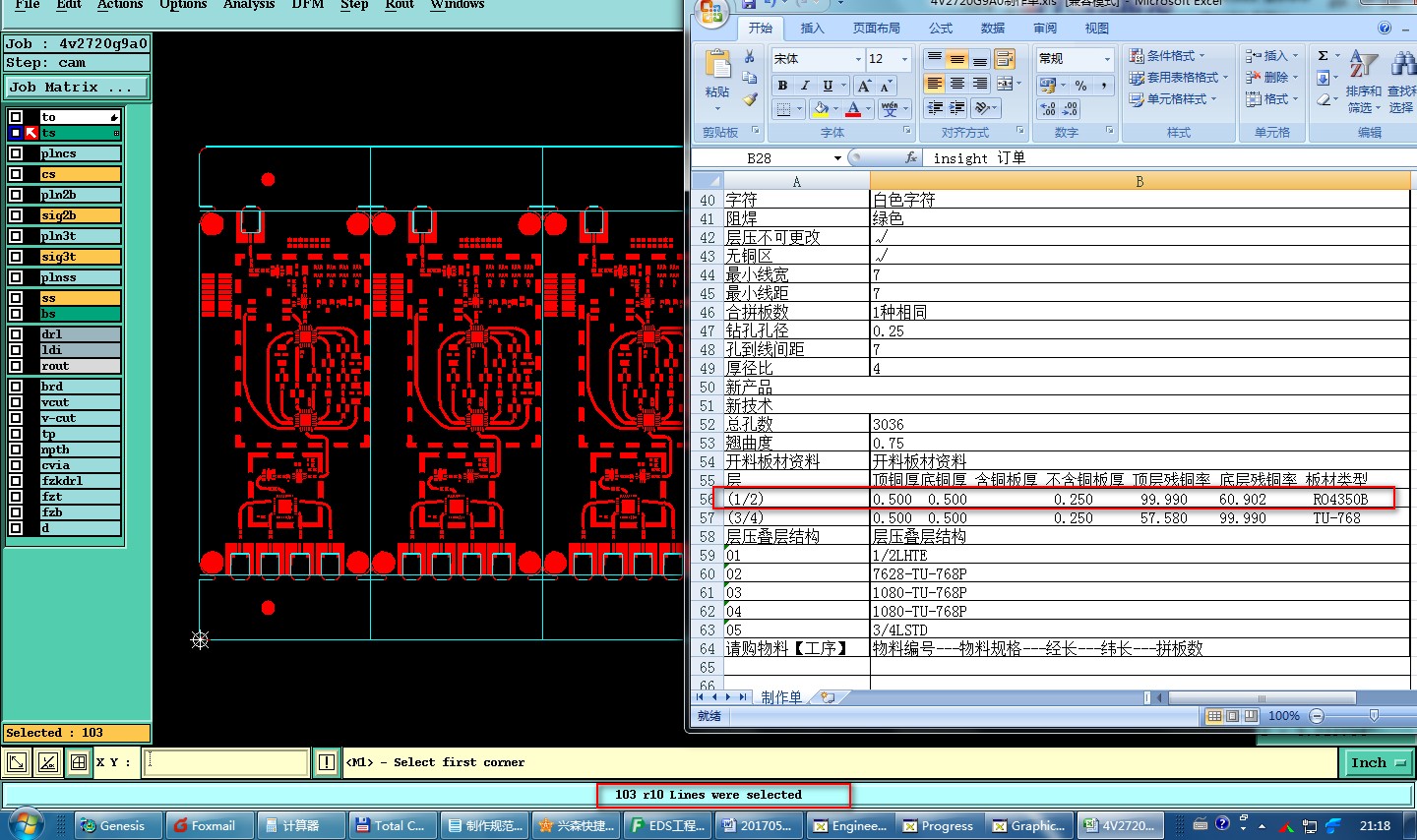Viewport: 1417px width, 840px height.
Task: Click the Job Matrix button
Action: (x=77, y=87)
